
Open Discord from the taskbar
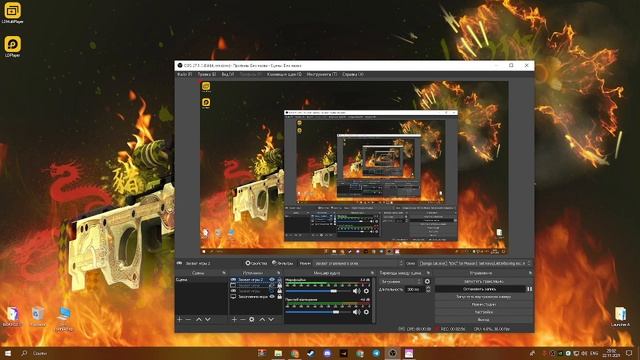[327, 353]
